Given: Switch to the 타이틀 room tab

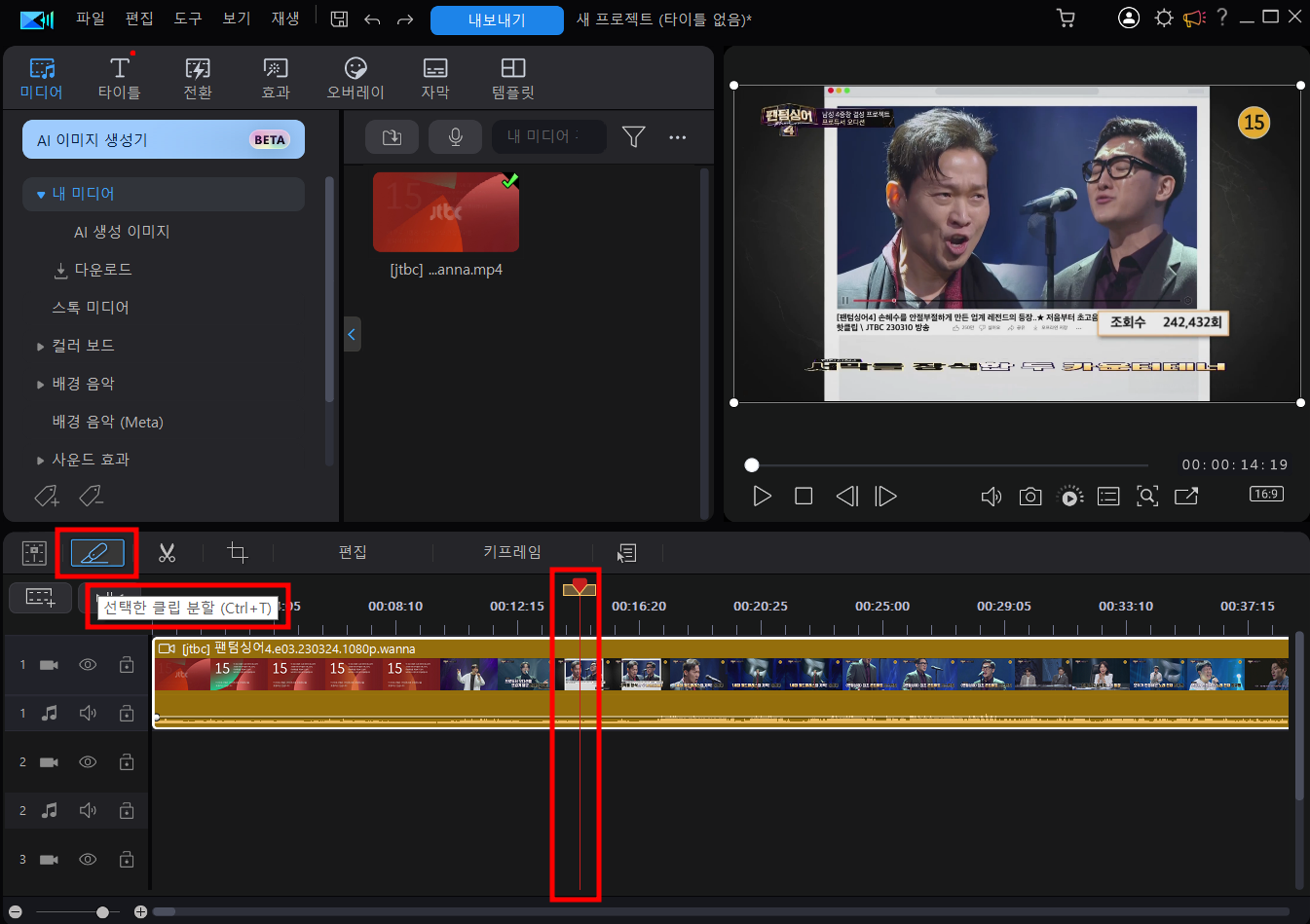Looking at the screenshot, I should (x=119, y=78).
